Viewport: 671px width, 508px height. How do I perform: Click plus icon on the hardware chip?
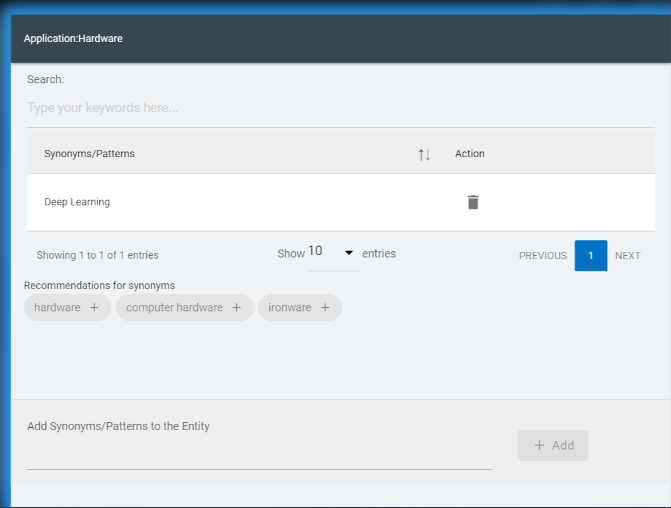pyautogui.click(x=94, y=308)
